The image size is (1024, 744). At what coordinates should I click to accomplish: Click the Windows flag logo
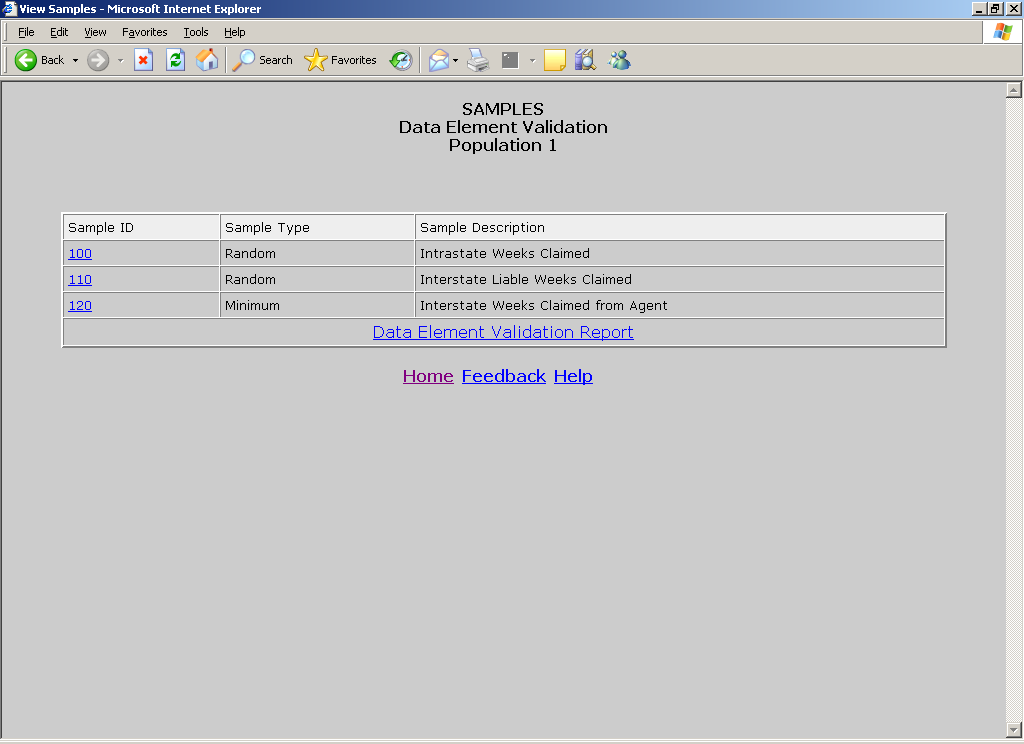pyautogui.click(x=1002, y=31)
